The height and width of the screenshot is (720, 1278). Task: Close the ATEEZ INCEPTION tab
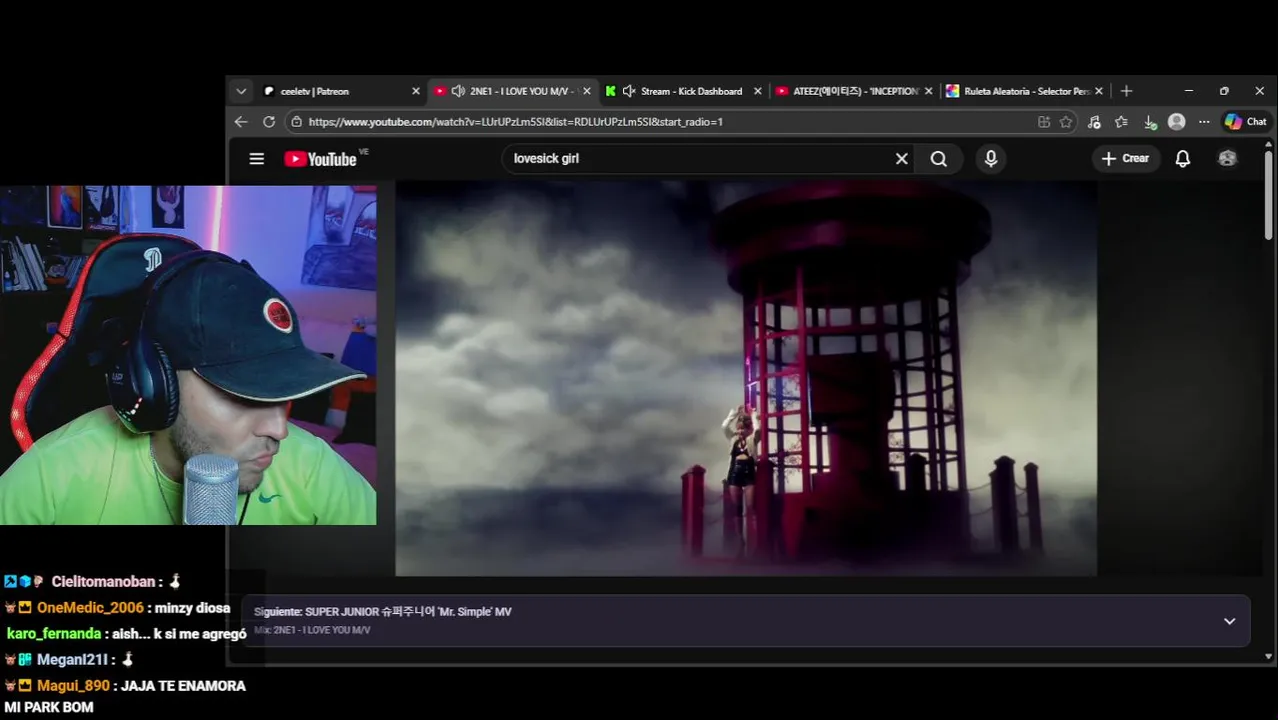(928, 91)
